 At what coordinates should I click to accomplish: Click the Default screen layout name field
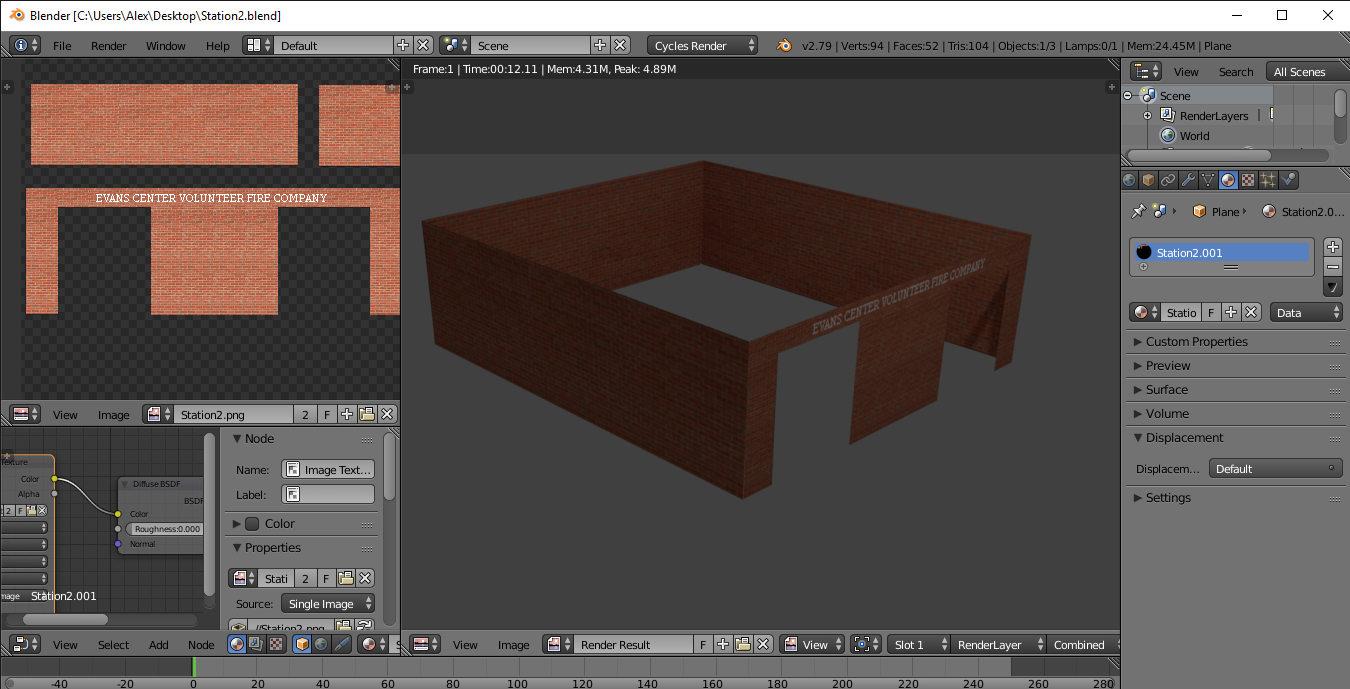pos(333,45)
